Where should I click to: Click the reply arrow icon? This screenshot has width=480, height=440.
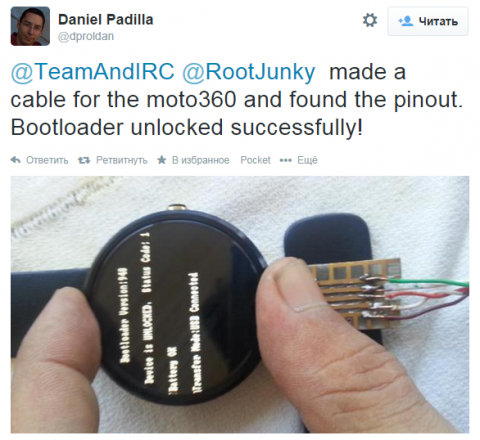coord(16,160)
